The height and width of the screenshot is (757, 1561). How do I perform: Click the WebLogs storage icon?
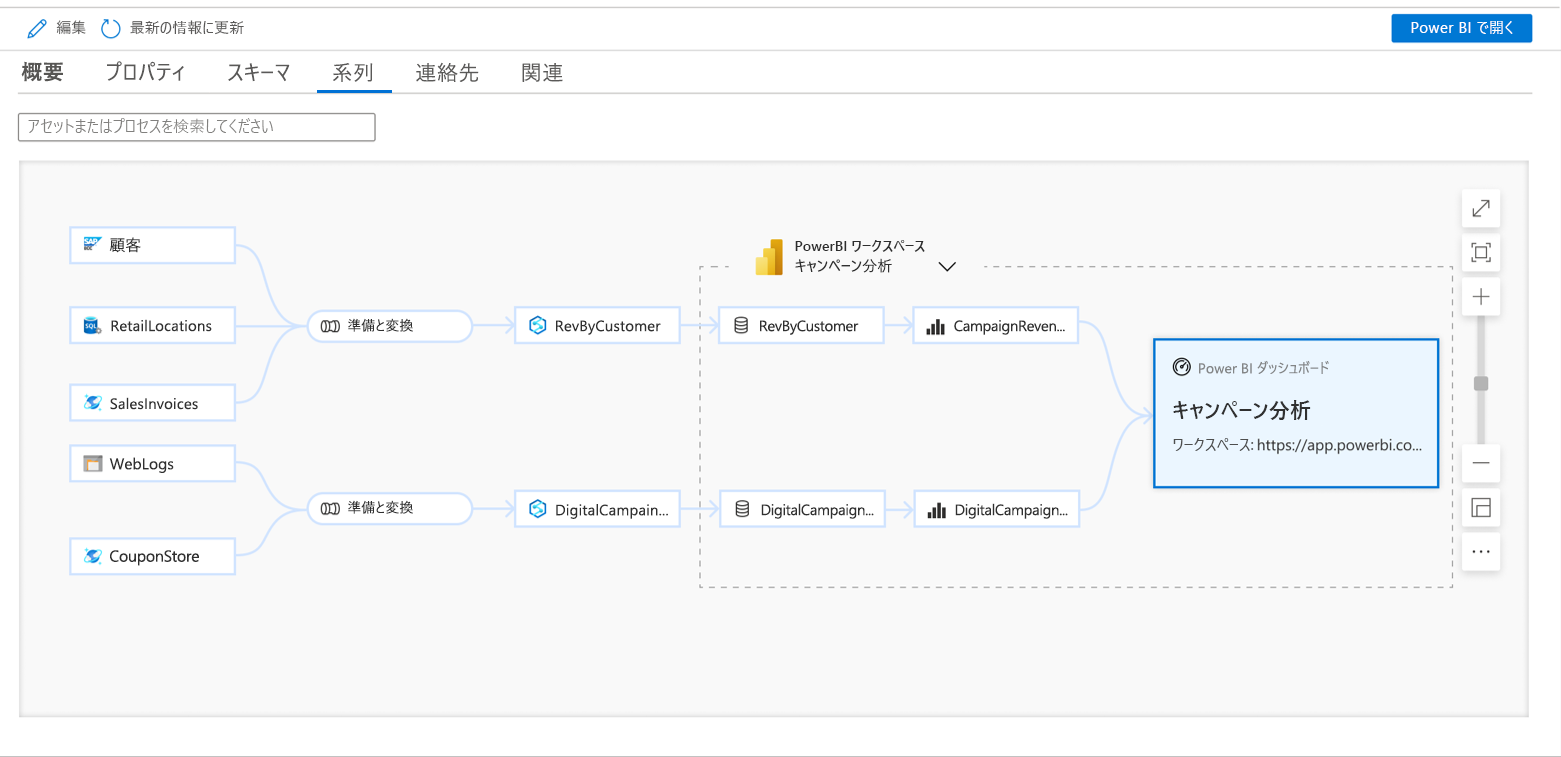93,464
